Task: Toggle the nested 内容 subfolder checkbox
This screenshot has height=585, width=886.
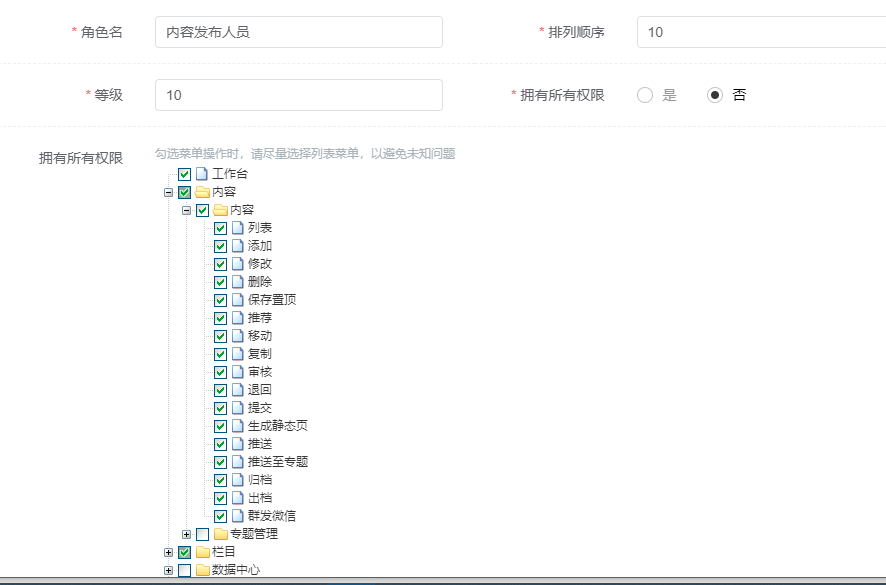Action: (x=202, y=210)
